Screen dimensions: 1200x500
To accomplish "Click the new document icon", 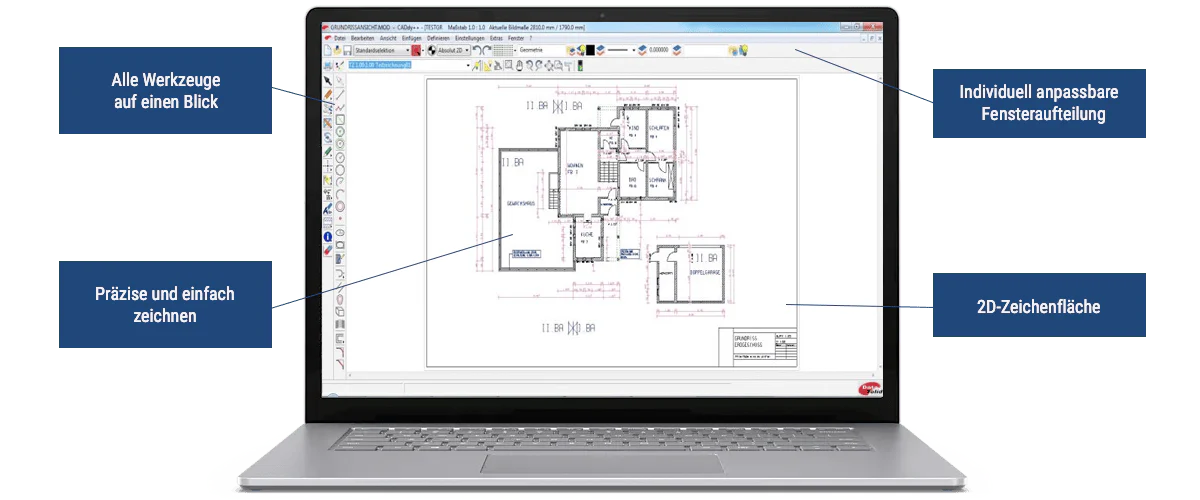I will tap(327, 49).
